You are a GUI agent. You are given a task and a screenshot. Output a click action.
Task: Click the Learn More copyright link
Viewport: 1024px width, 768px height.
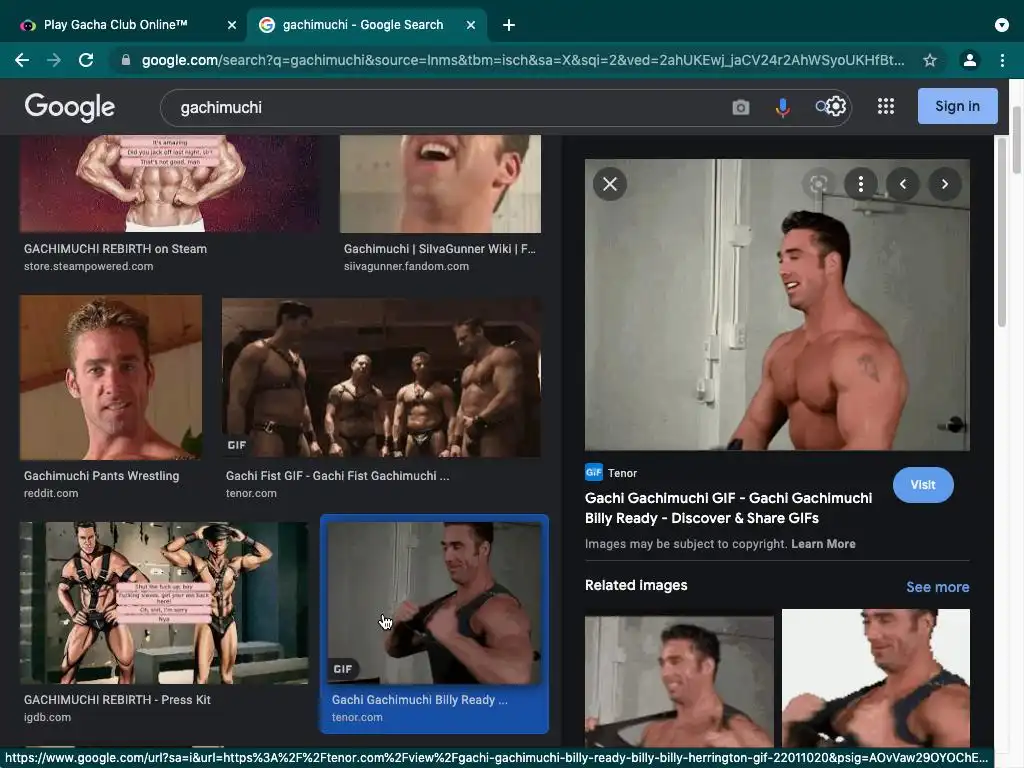pyautogui.click(x=823, y=544)
